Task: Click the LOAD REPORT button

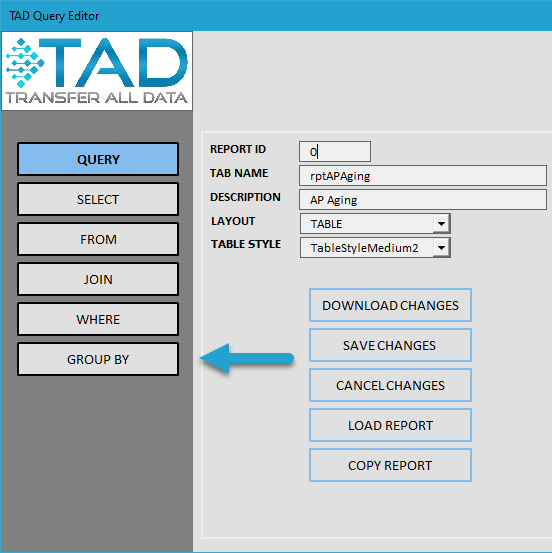Action: tap(390, 425)
